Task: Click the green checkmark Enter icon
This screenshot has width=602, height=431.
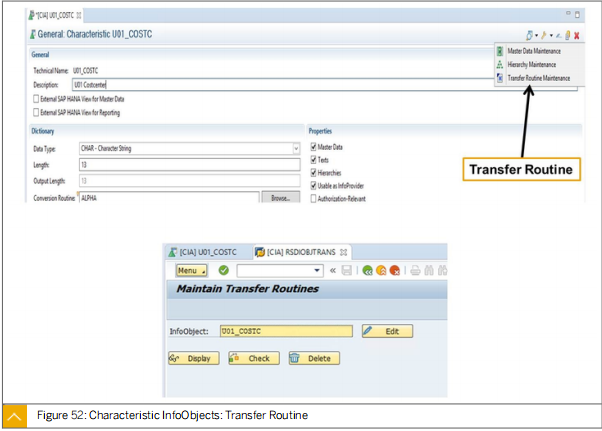Action: coord(223,271)
